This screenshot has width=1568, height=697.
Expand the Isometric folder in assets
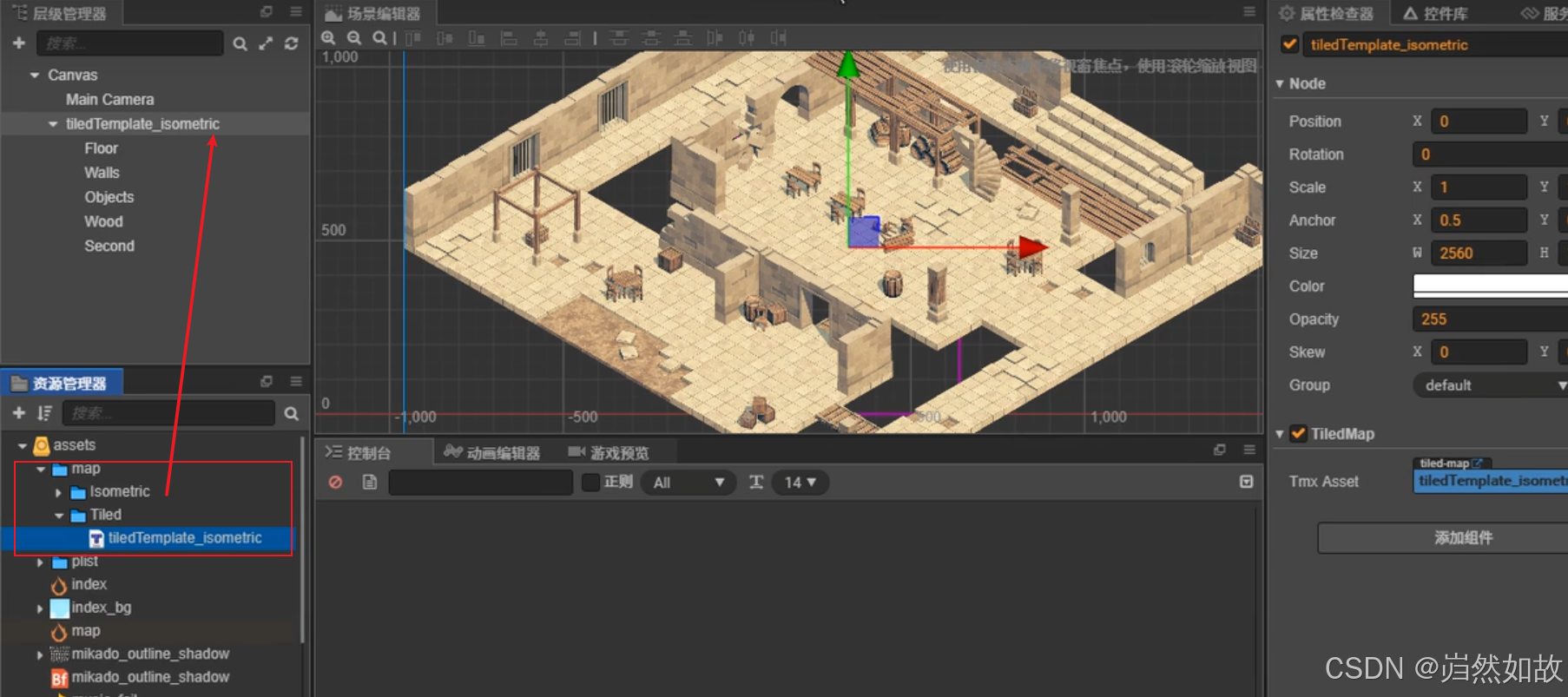[x=58, y=493]
